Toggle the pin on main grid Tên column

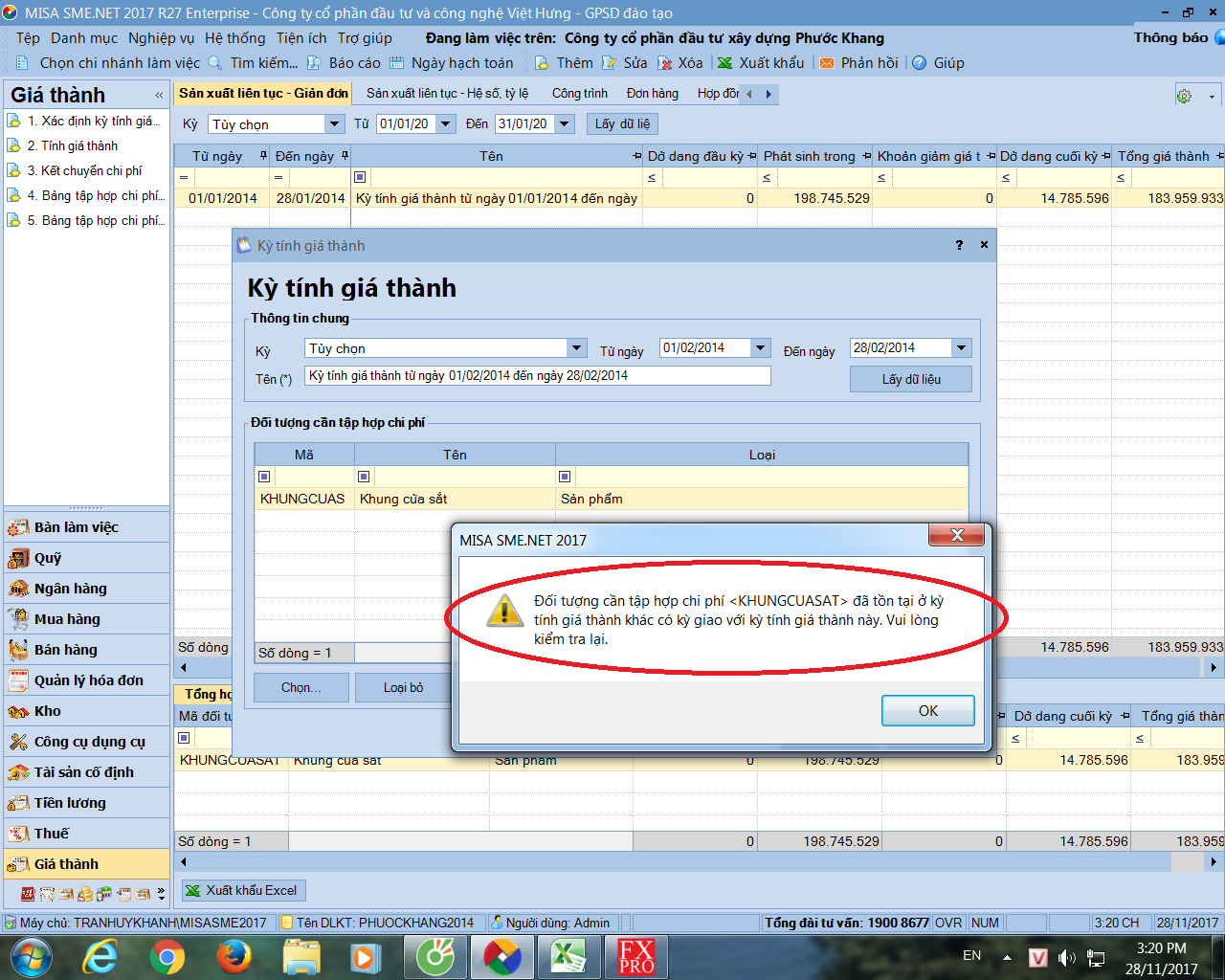click(x=636, y=156)
